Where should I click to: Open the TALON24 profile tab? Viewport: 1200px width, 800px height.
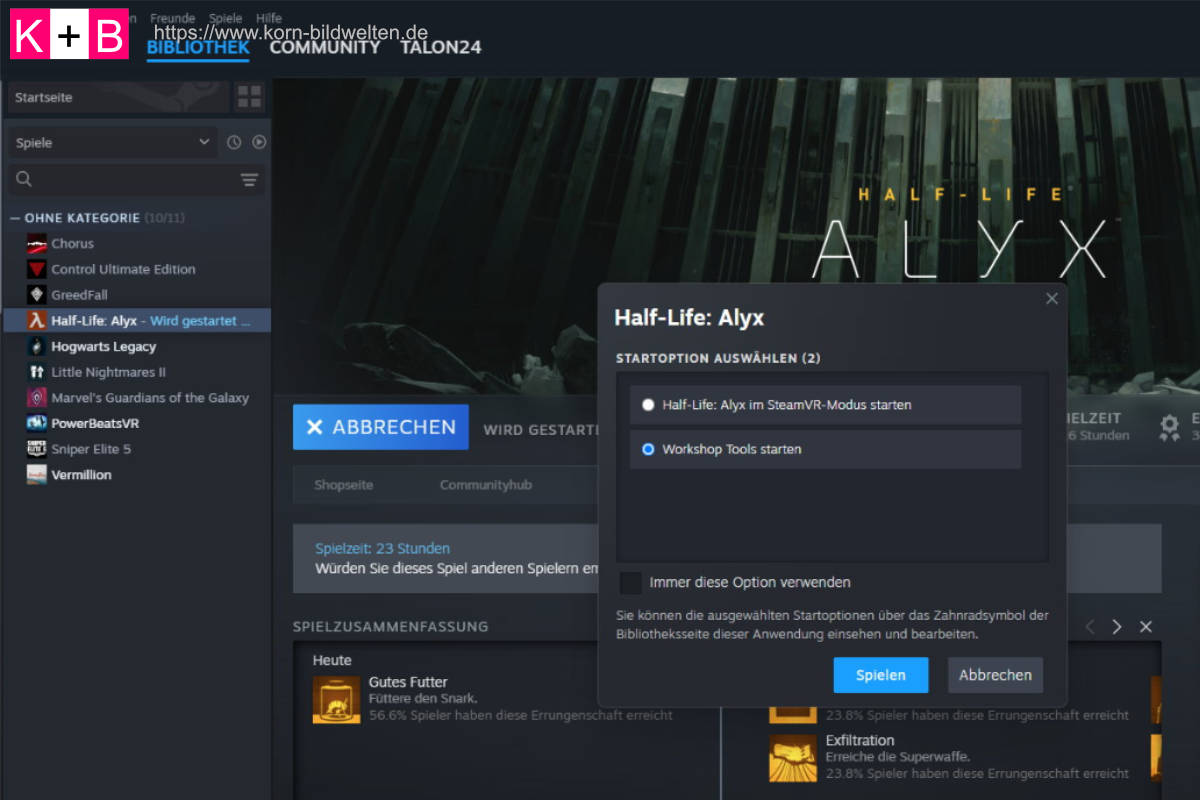(441, 47)
